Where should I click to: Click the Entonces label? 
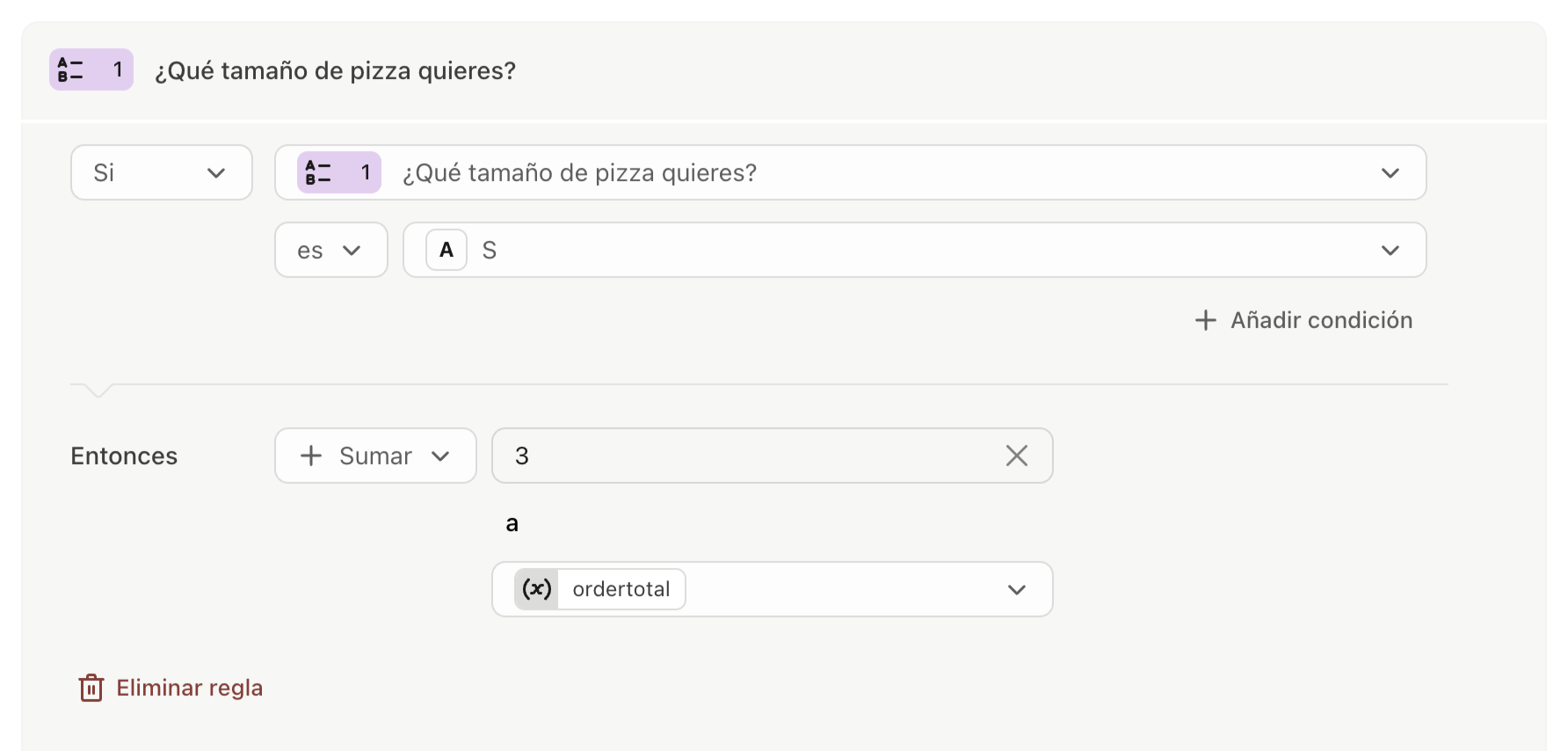pos(124,456)
